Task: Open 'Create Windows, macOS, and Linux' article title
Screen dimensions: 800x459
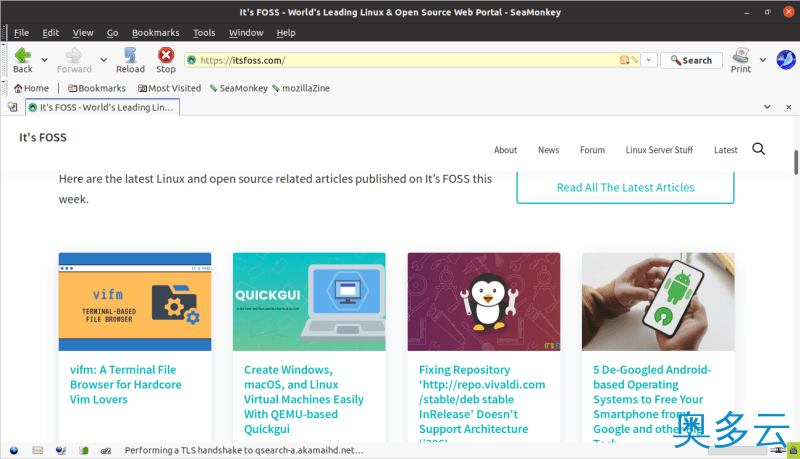Action: click(x=304, y=399)
